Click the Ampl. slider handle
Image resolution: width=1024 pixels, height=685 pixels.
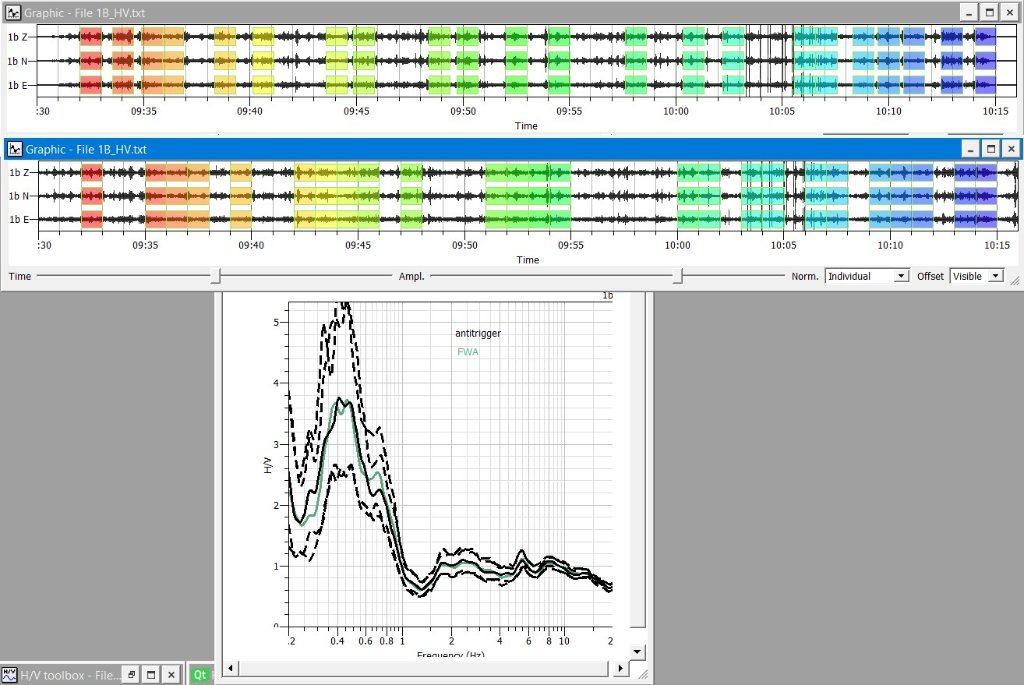tap(679, 276)
